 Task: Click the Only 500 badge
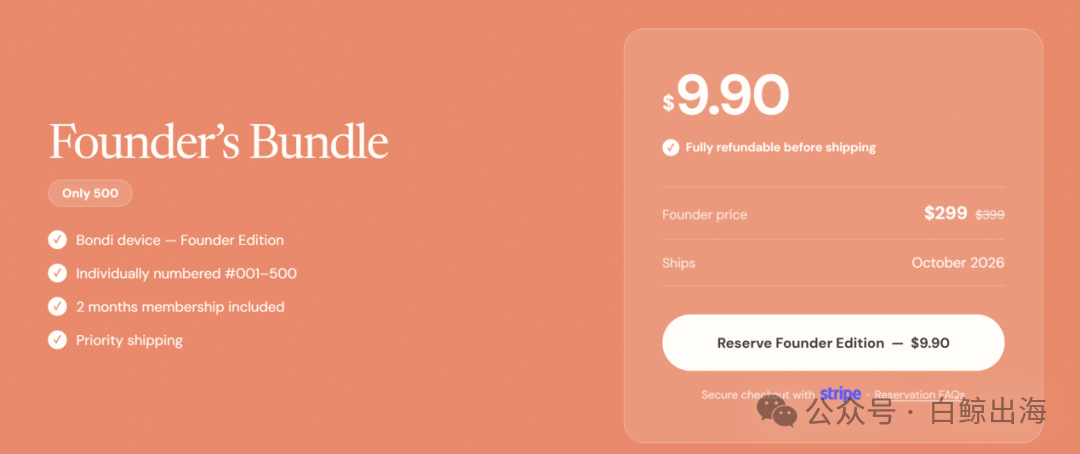click(90, 193)
